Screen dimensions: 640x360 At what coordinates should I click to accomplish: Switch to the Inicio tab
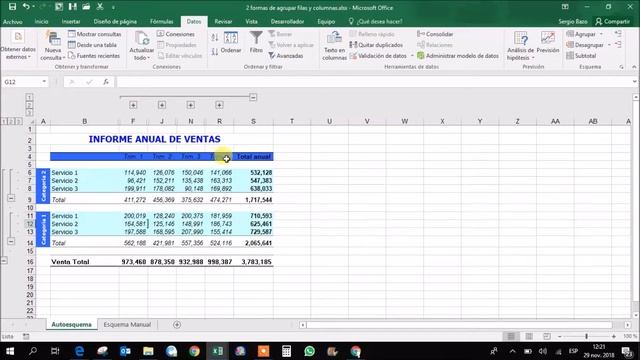(41, 22)
